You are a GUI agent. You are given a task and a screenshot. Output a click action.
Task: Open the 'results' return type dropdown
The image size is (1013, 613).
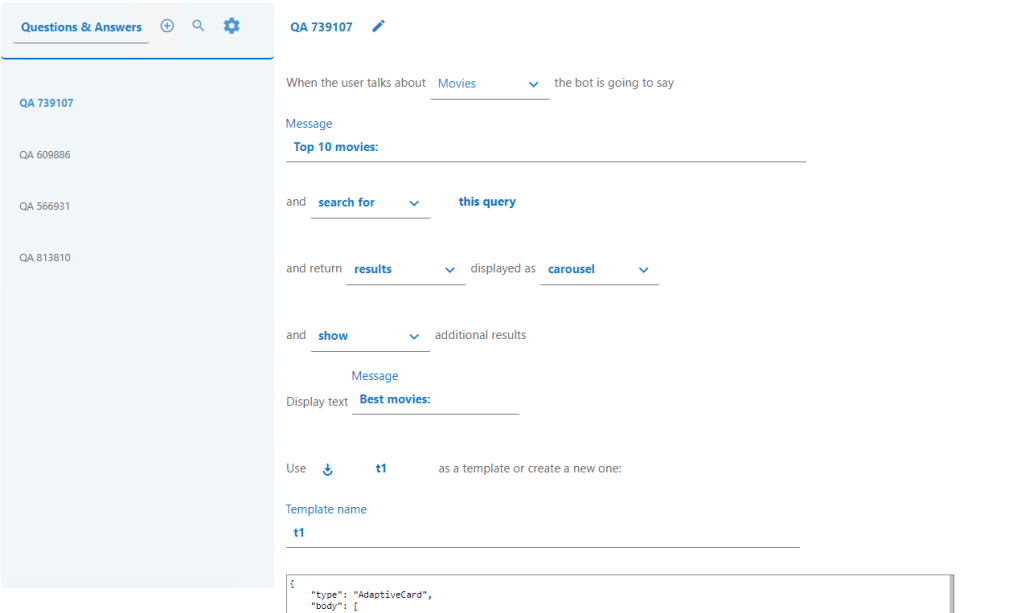coord(405,270)
